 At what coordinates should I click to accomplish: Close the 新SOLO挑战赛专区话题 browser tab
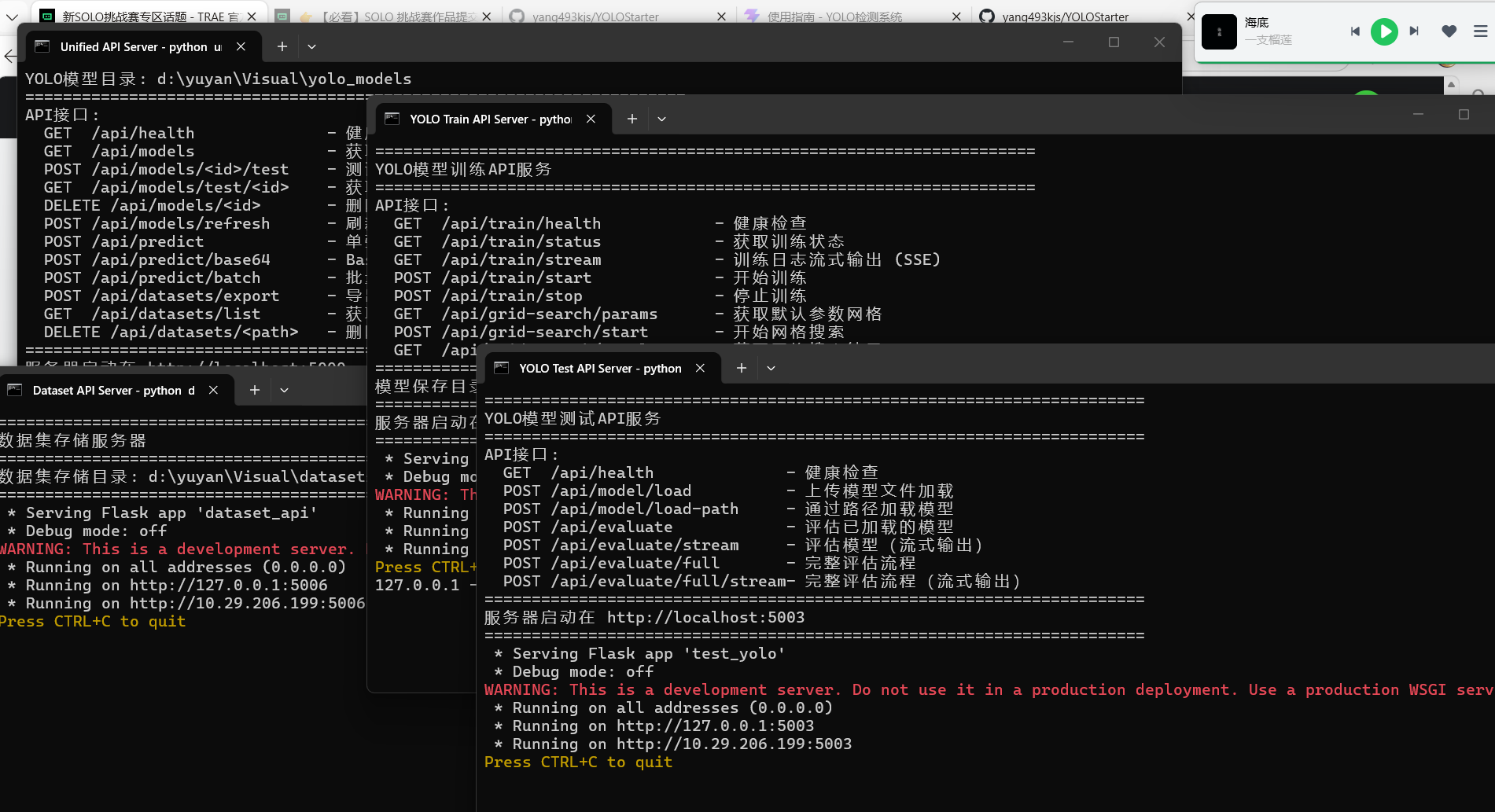point(251,17)
